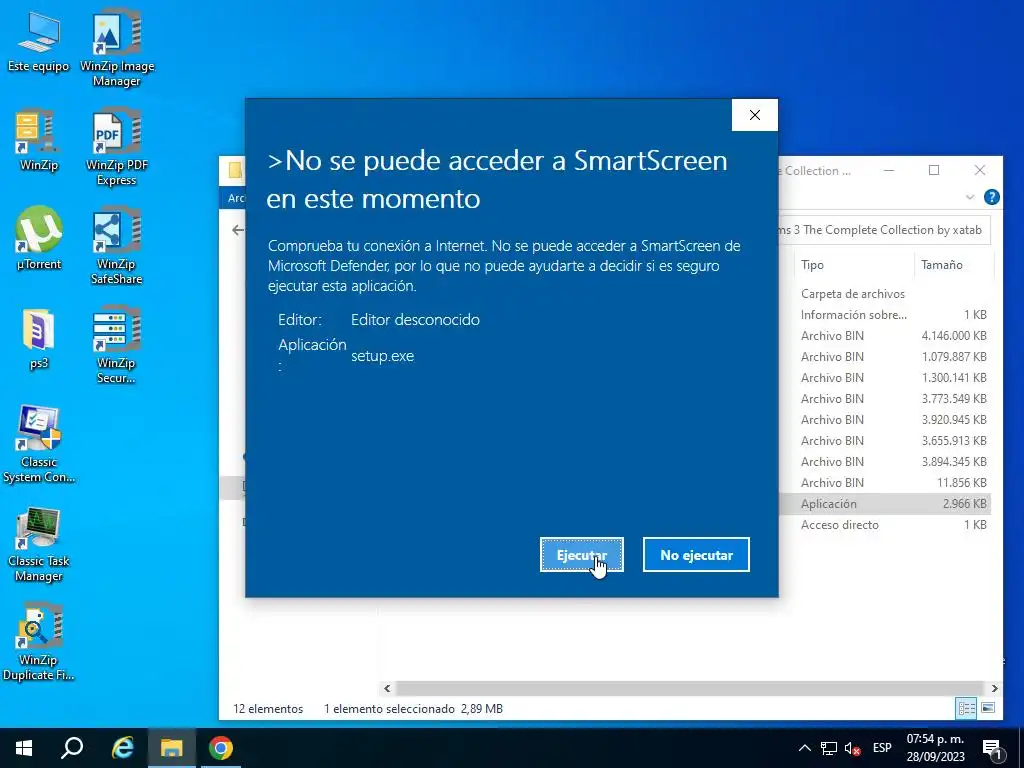Click the No ejecutar button
1024x768 pixels.
coord(696,555)
